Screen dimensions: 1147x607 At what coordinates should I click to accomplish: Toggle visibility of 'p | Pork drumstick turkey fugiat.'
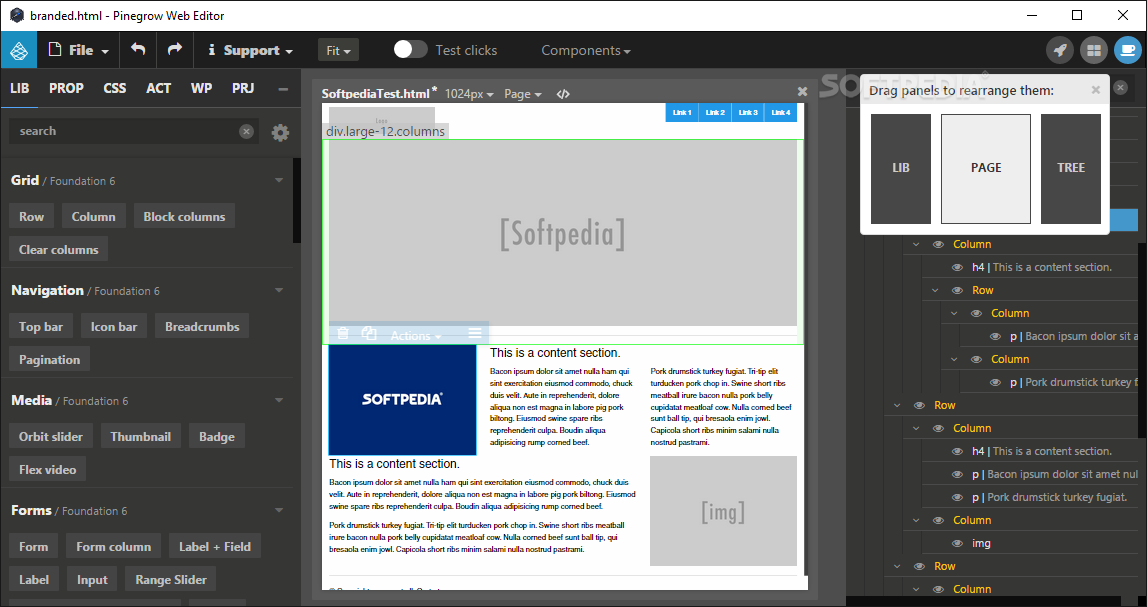click(x=957, y=497)
